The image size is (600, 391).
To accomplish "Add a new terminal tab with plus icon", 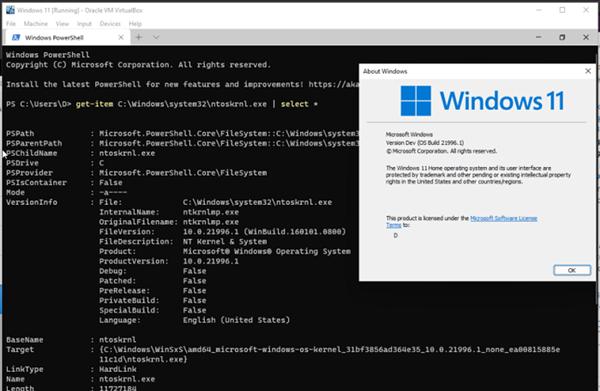I will (139, 37).
